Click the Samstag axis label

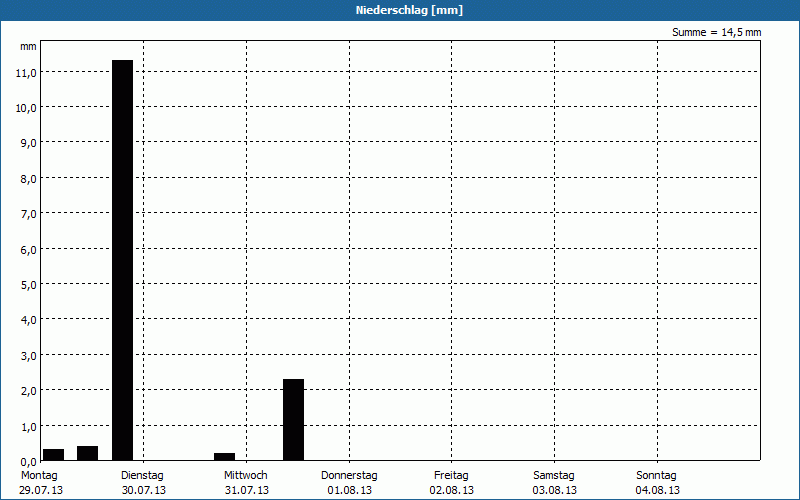pyautogui.click(x=554, y=475)
